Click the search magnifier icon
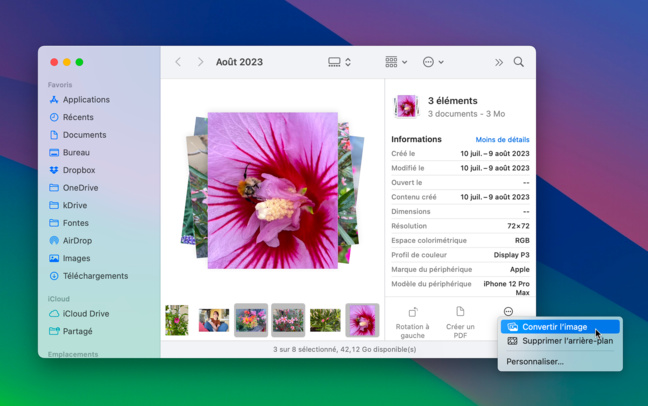Image resolution: width=648 pixels, height=406 pixels. (x=519, y=62)
